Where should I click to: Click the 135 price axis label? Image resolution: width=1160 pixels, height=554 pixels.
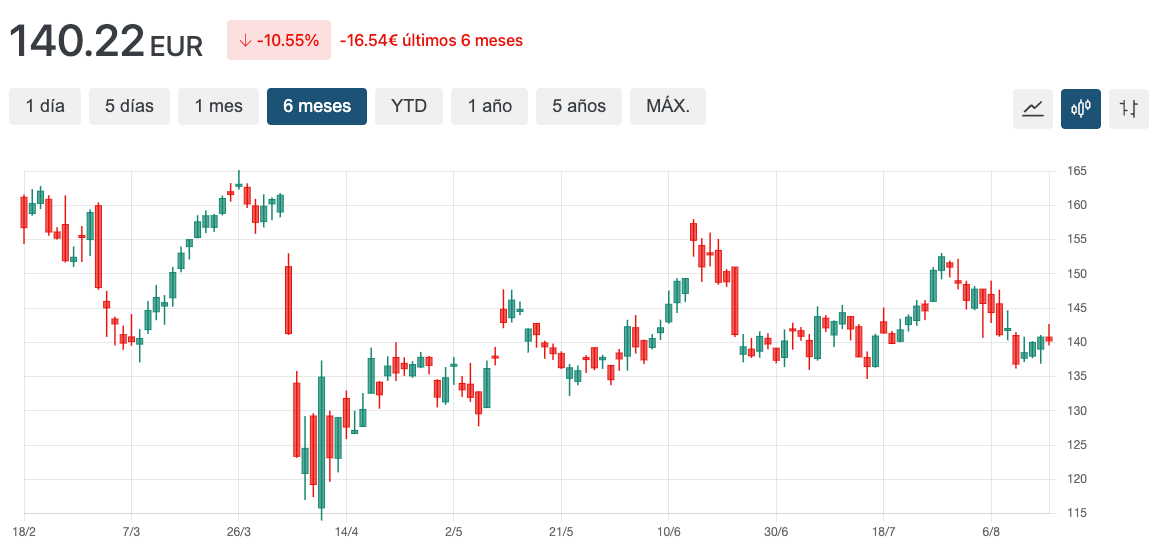(1076, 376)
